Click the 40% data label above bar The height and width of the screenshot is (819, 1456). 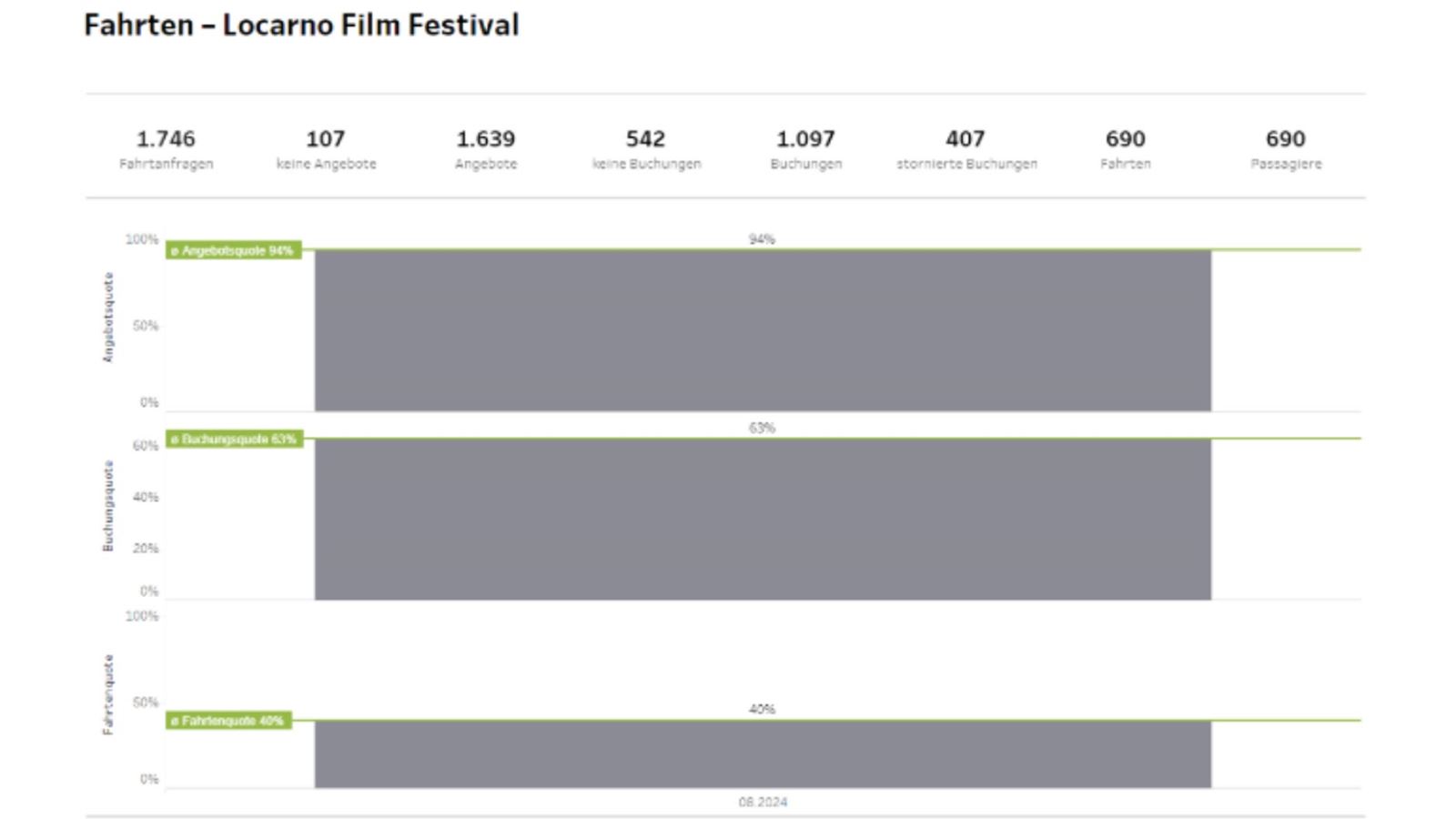pos(762,709)
